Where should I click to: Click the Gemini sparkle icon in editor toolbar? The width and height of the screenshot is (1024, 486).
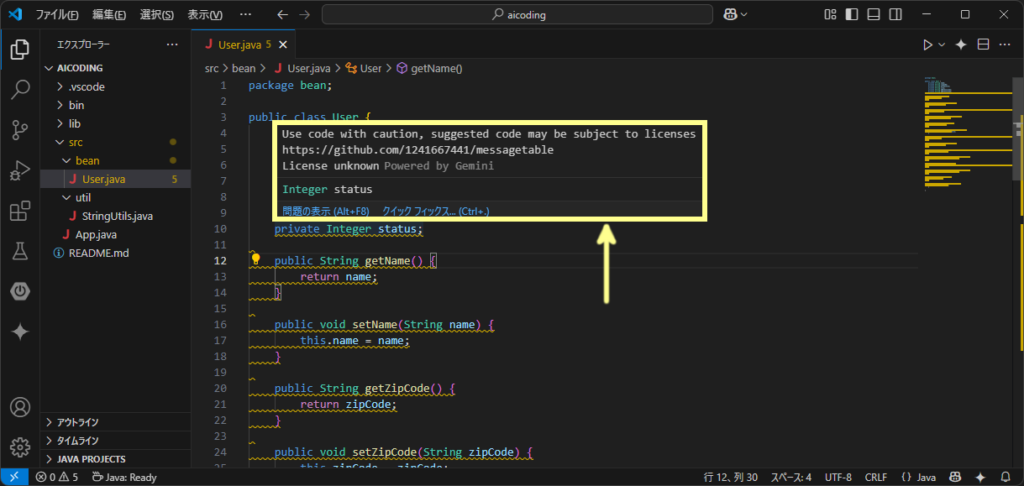[961, 44]
